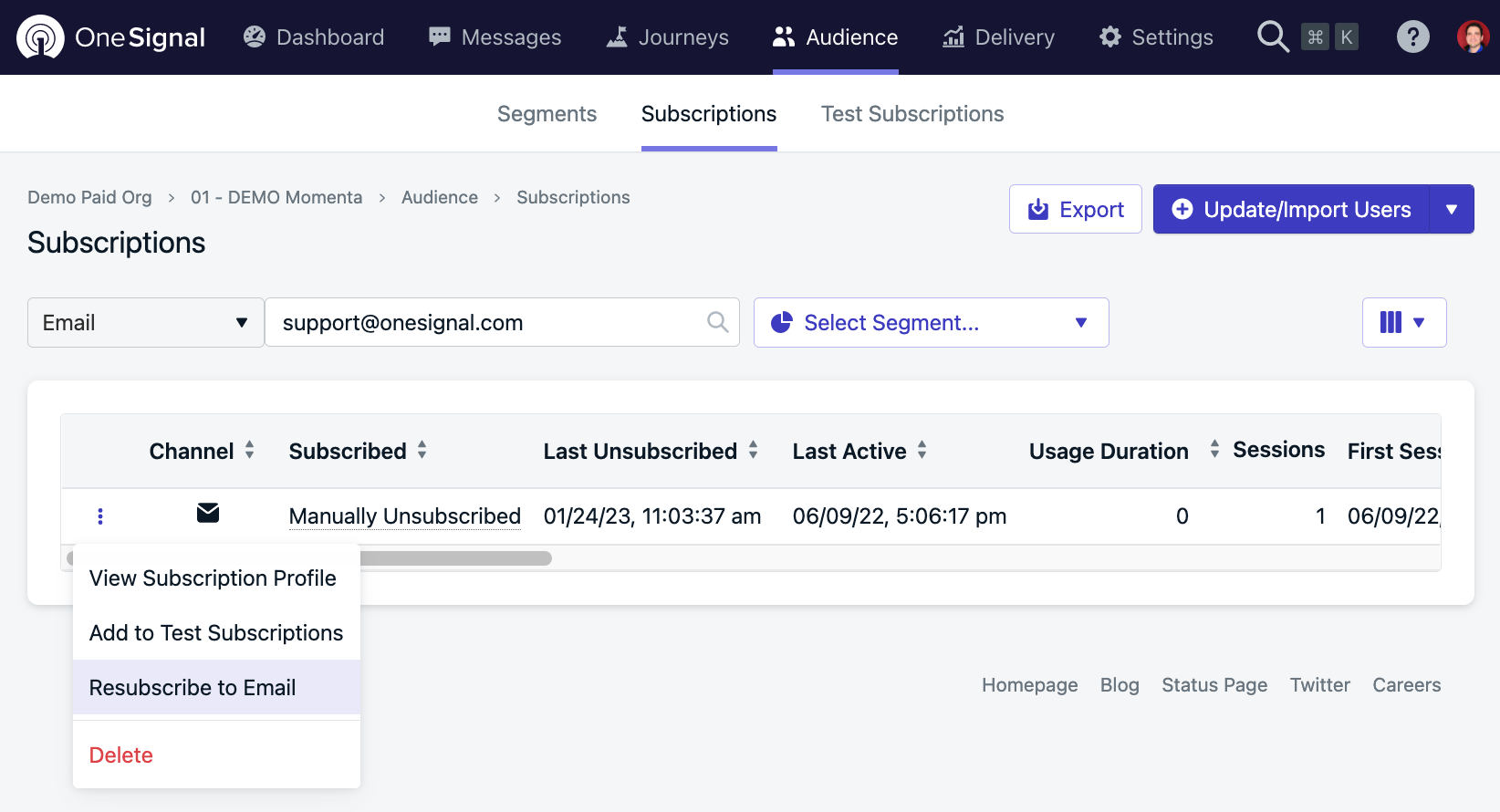Open Journeys in top navigation

pos(668,37)
